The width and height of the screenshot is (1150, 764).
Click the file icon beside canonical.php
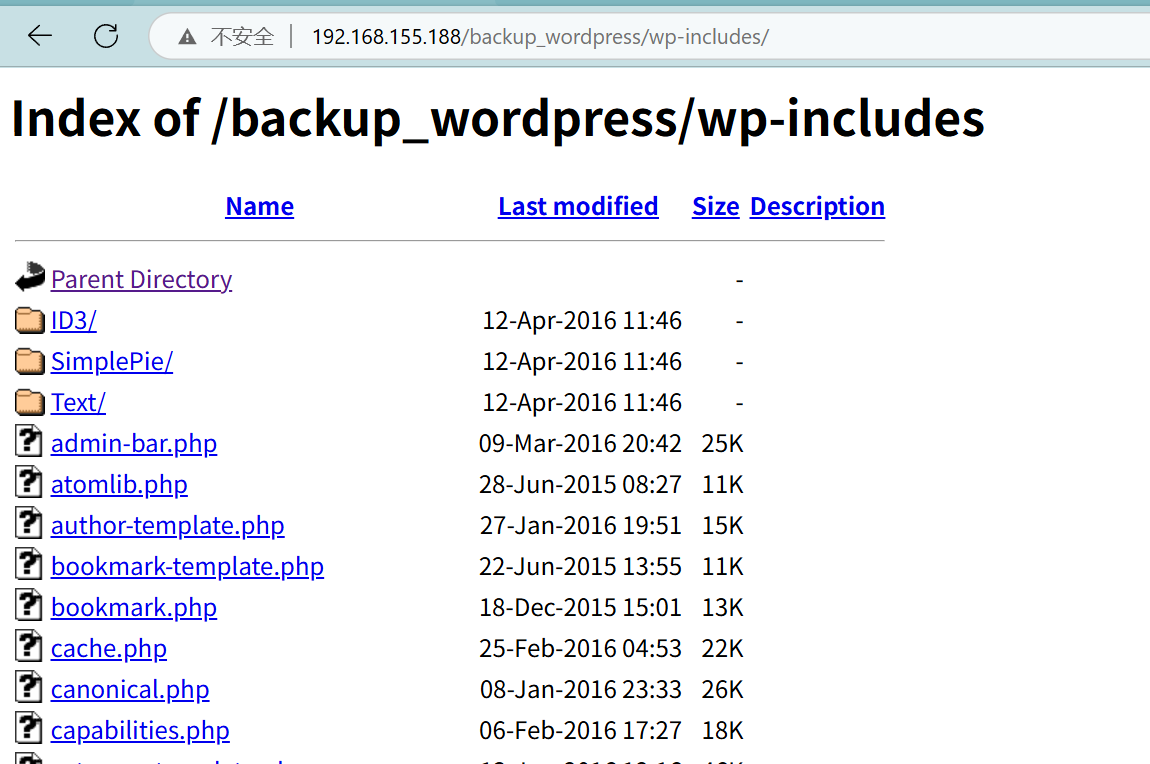tap(29, 687)
